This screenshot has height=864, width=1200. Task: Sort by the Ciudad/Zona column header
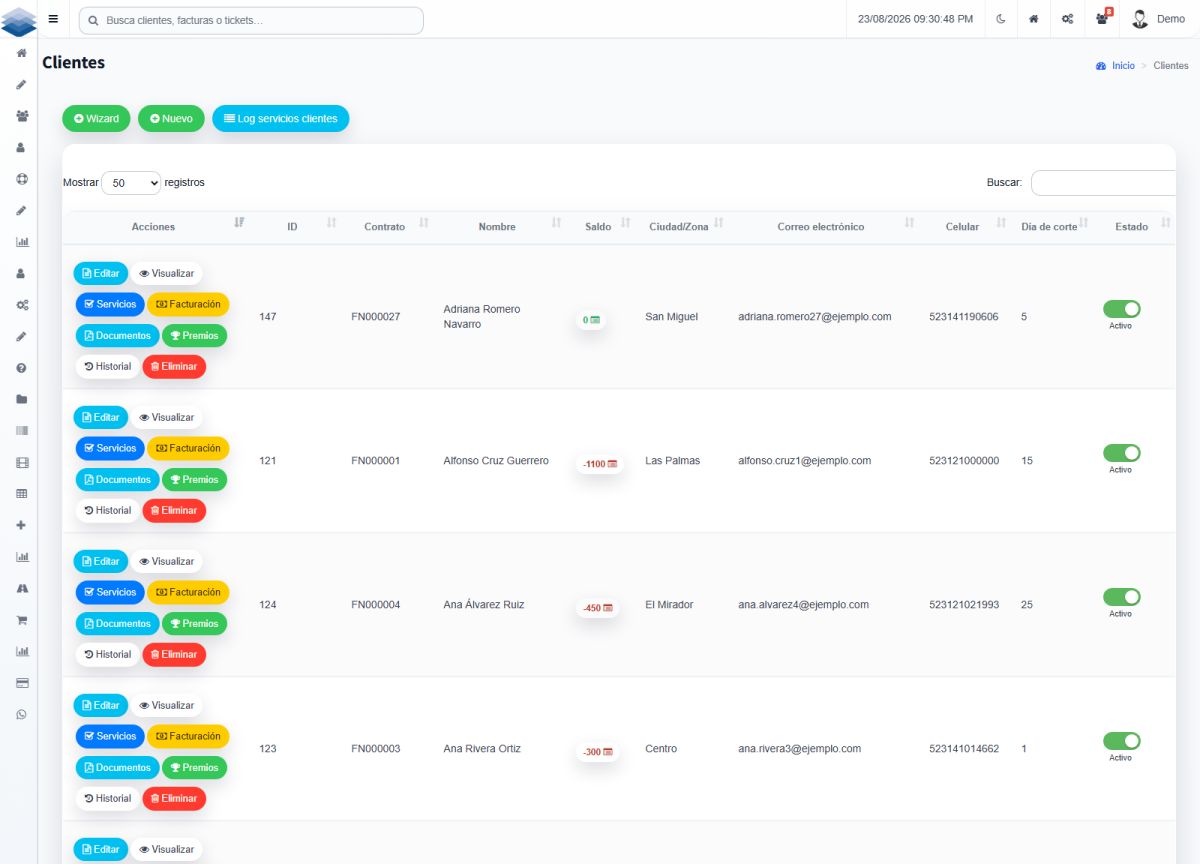click(678, 227)
